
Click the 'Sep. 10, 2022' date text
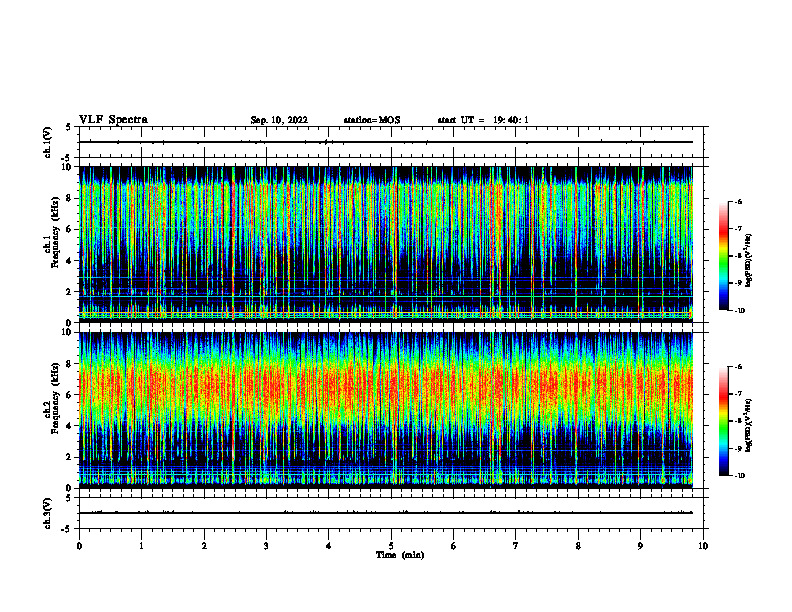pos(279,120)
